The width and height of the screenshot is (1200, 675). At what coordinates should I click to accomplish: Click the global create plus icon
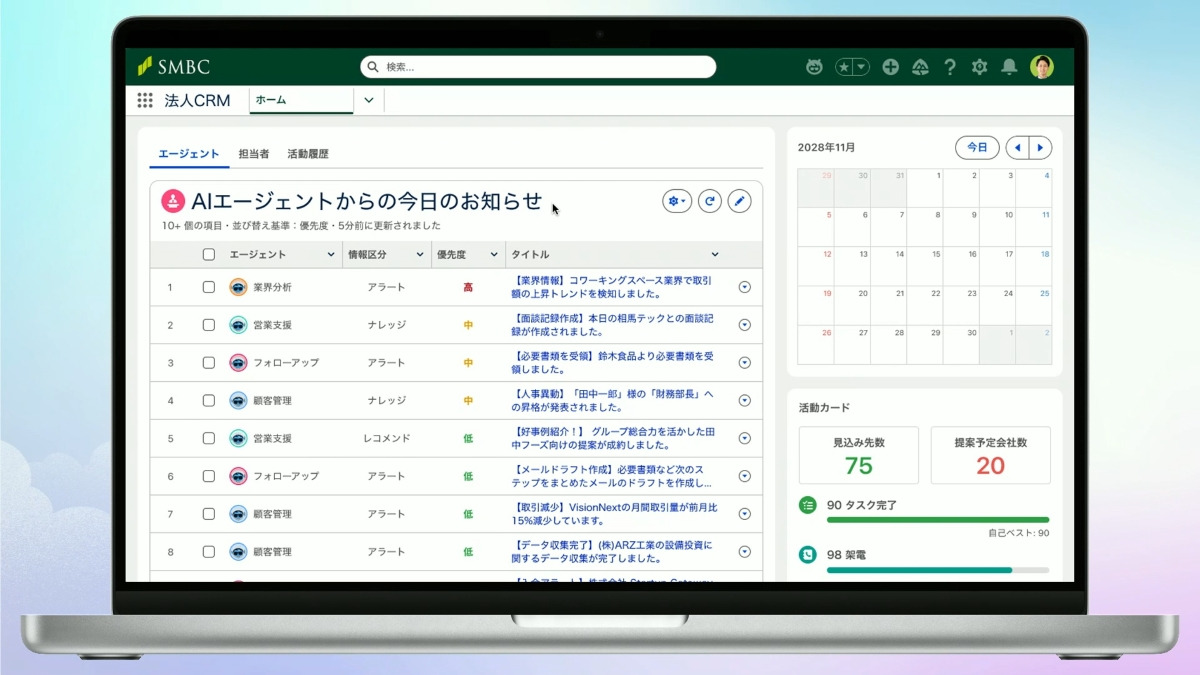[x=890, y=67]
